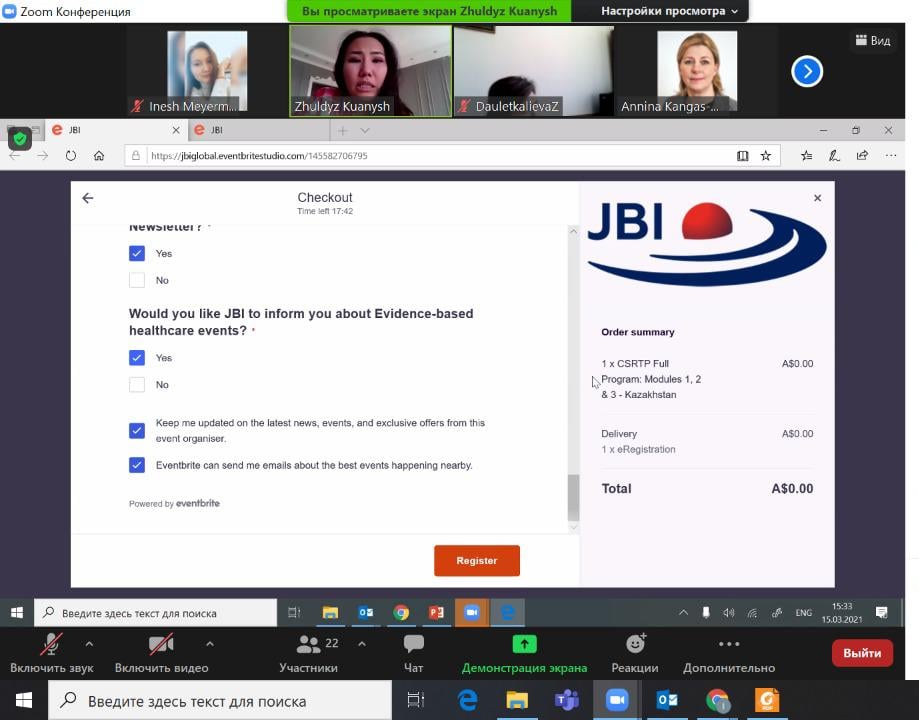Open the Реакции reactions menu
This screenshot has width=919, height=720.
pos(635,645)
